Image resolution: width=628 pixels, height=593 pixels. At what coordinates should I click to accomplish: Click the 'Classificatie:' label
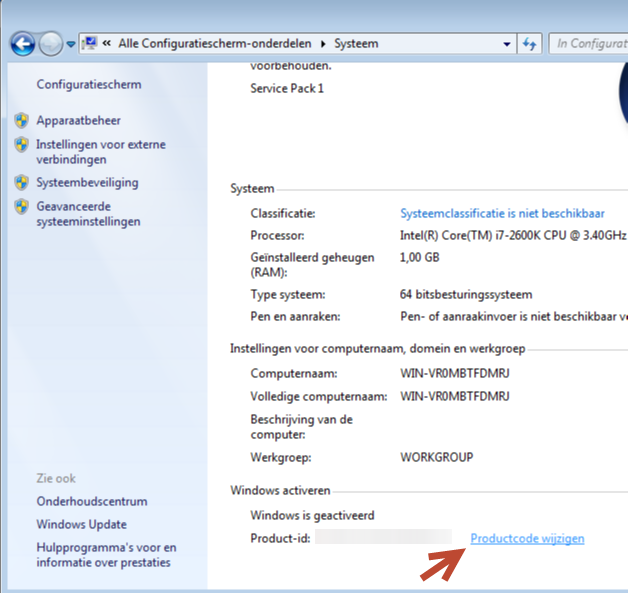(x=283, y=213)
